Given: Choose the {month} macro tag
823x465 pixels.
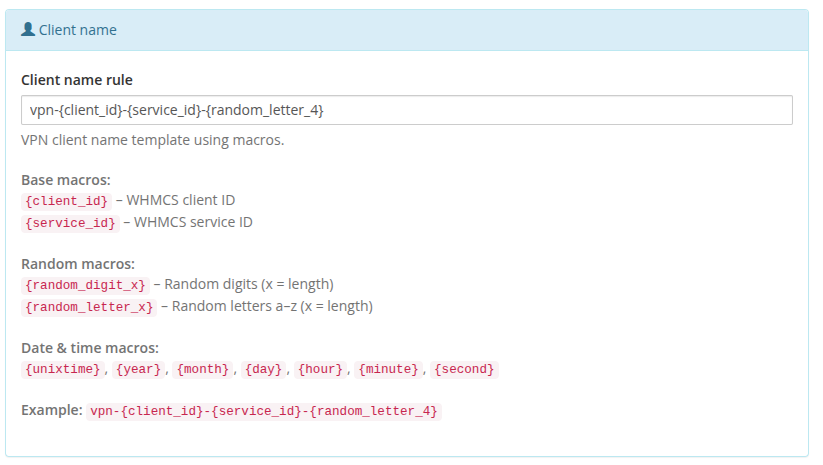Looking at the screenshot, I should (x=204, y=370).
